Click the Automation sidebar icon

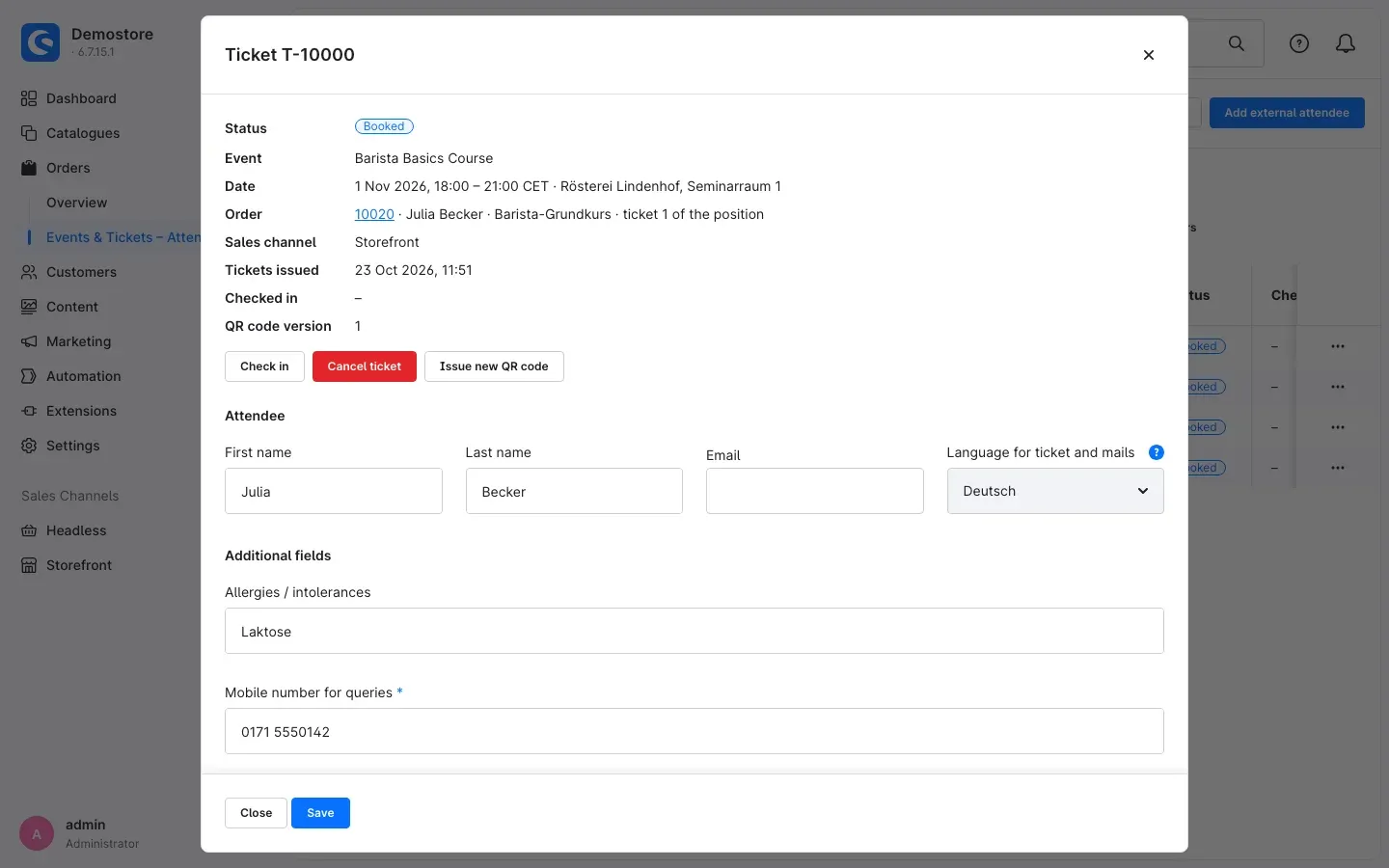click(29, 376)
